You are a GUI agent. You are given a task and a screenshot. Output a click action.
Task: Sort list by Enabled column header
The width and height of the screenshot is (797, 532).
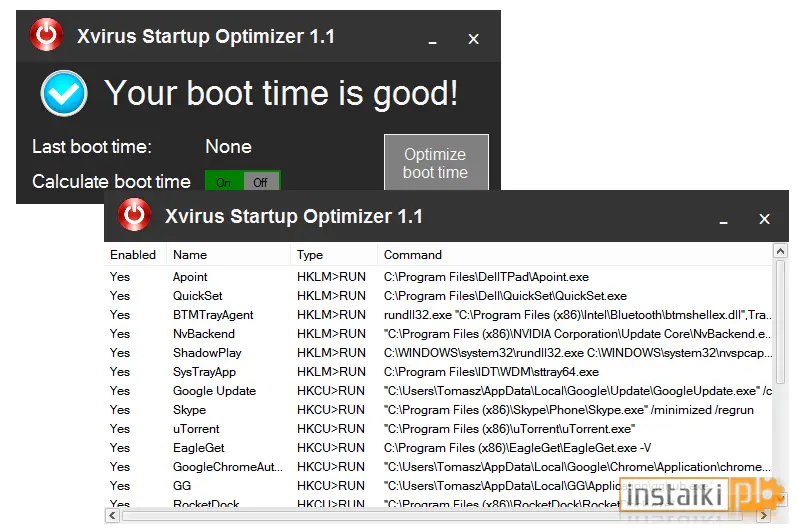click(133, 255)
